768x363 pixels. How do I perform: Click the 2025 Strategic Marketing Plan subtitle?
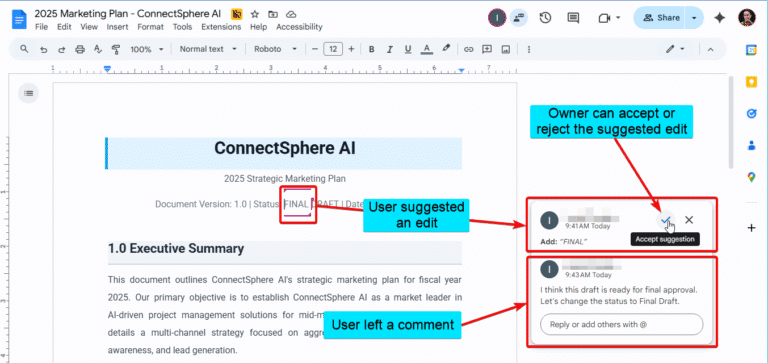[285, 179]
